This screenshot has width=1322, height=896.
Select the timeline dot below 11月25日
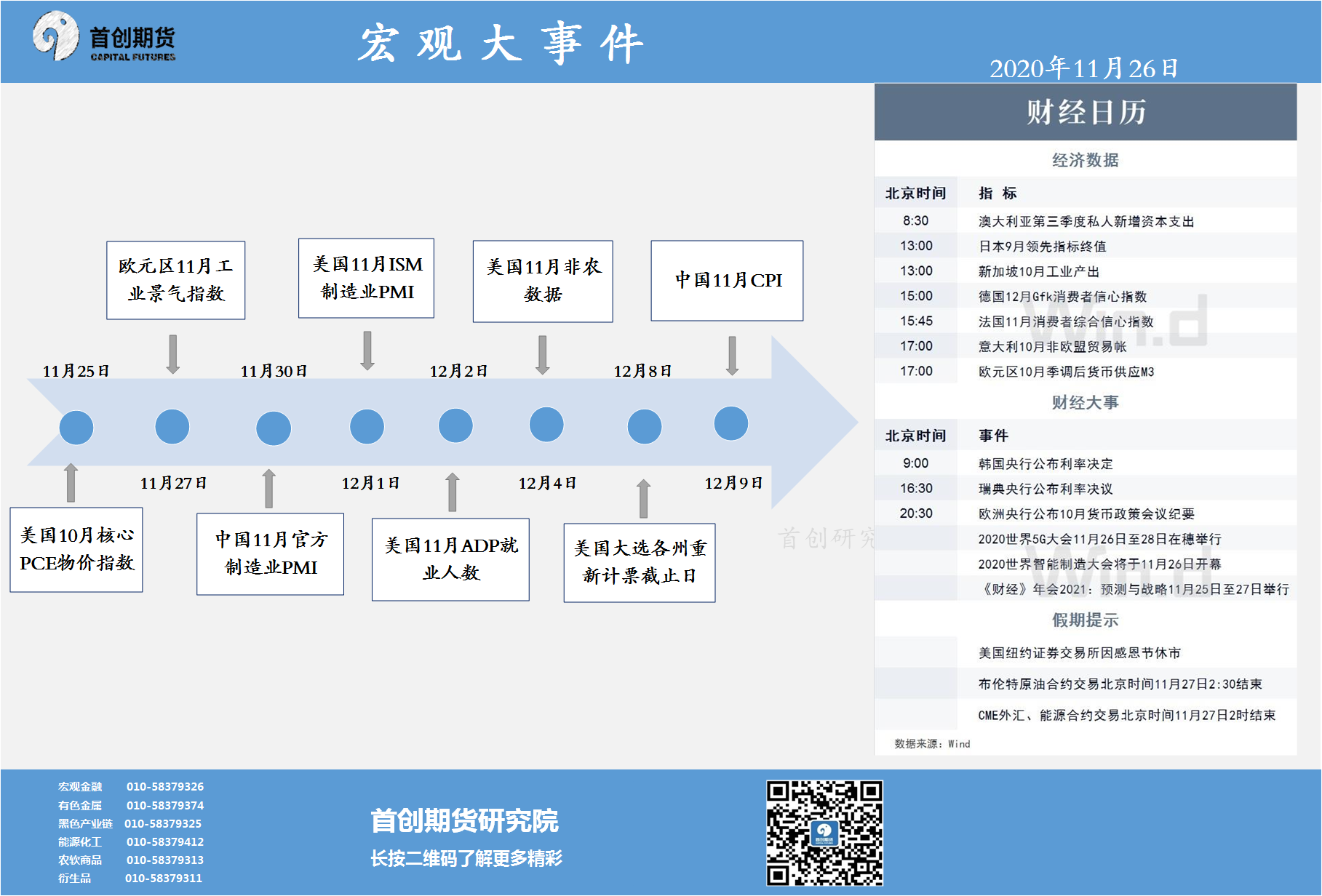pyautogui.click(x=76, y=428)
